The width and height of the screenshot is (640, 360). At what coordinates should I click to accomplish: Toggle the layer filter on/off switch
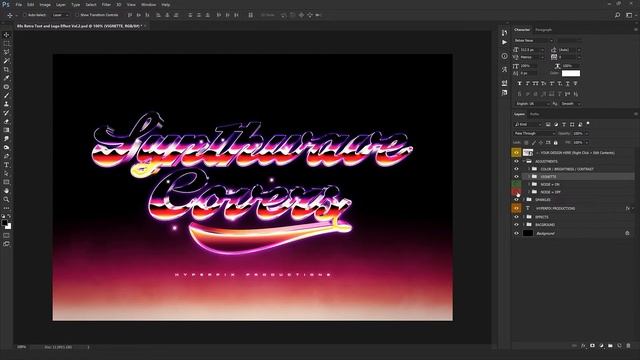588,123
